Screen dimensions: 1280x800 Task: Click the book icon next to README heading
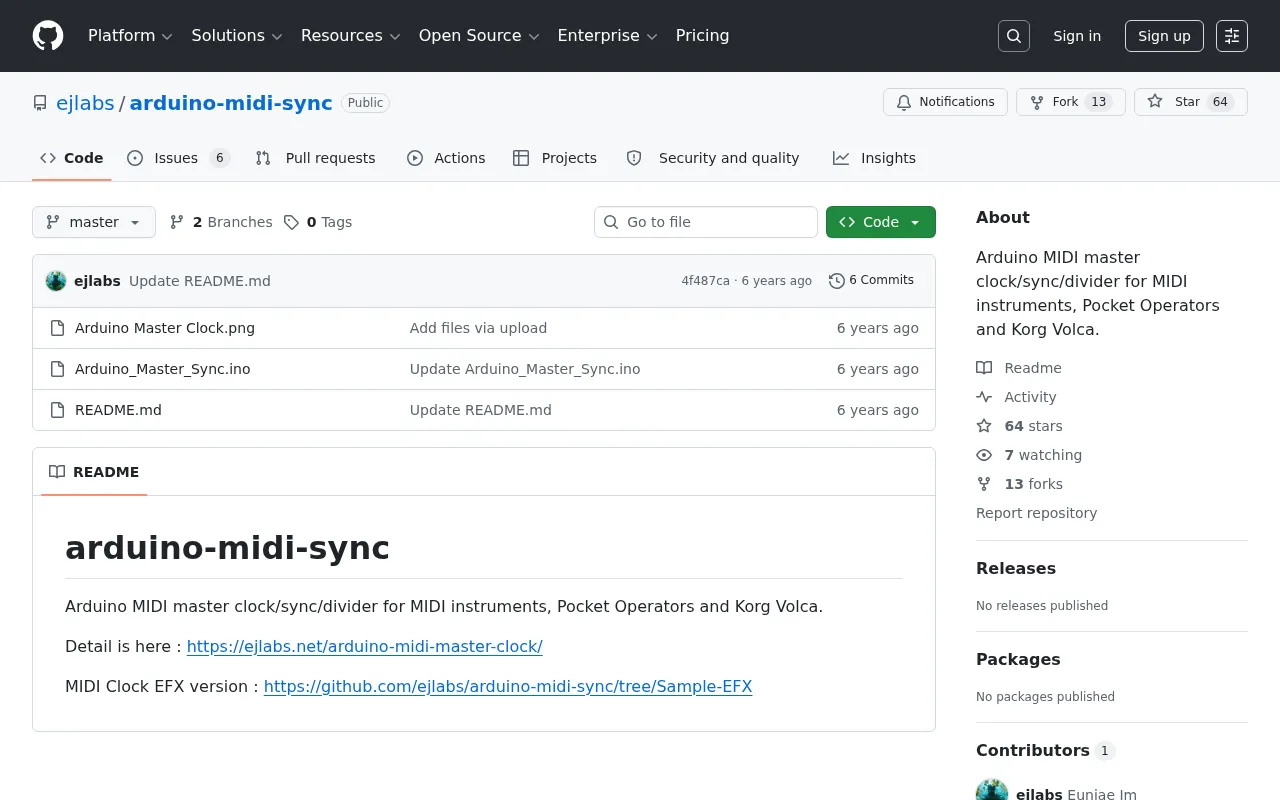pyautogui.click(x=57, y=472)
